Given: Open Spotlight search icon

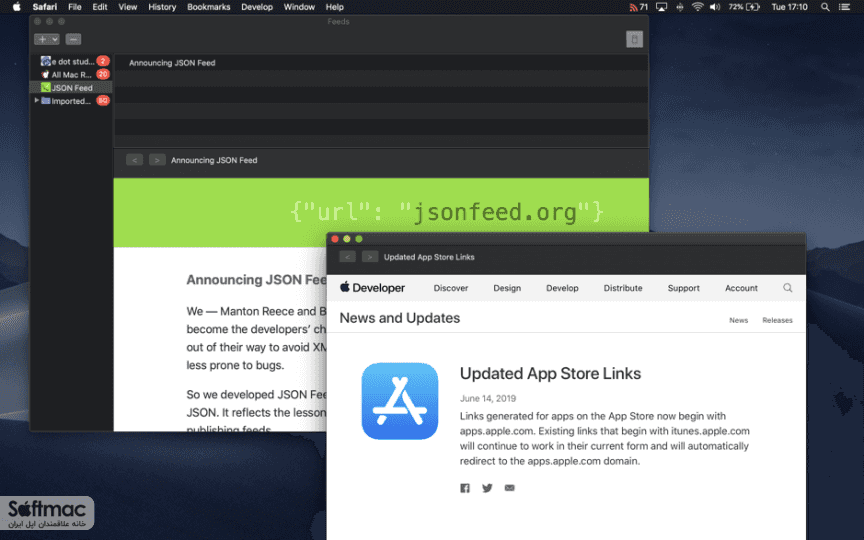Looking at the screenshot, I should tap(825, 7).
